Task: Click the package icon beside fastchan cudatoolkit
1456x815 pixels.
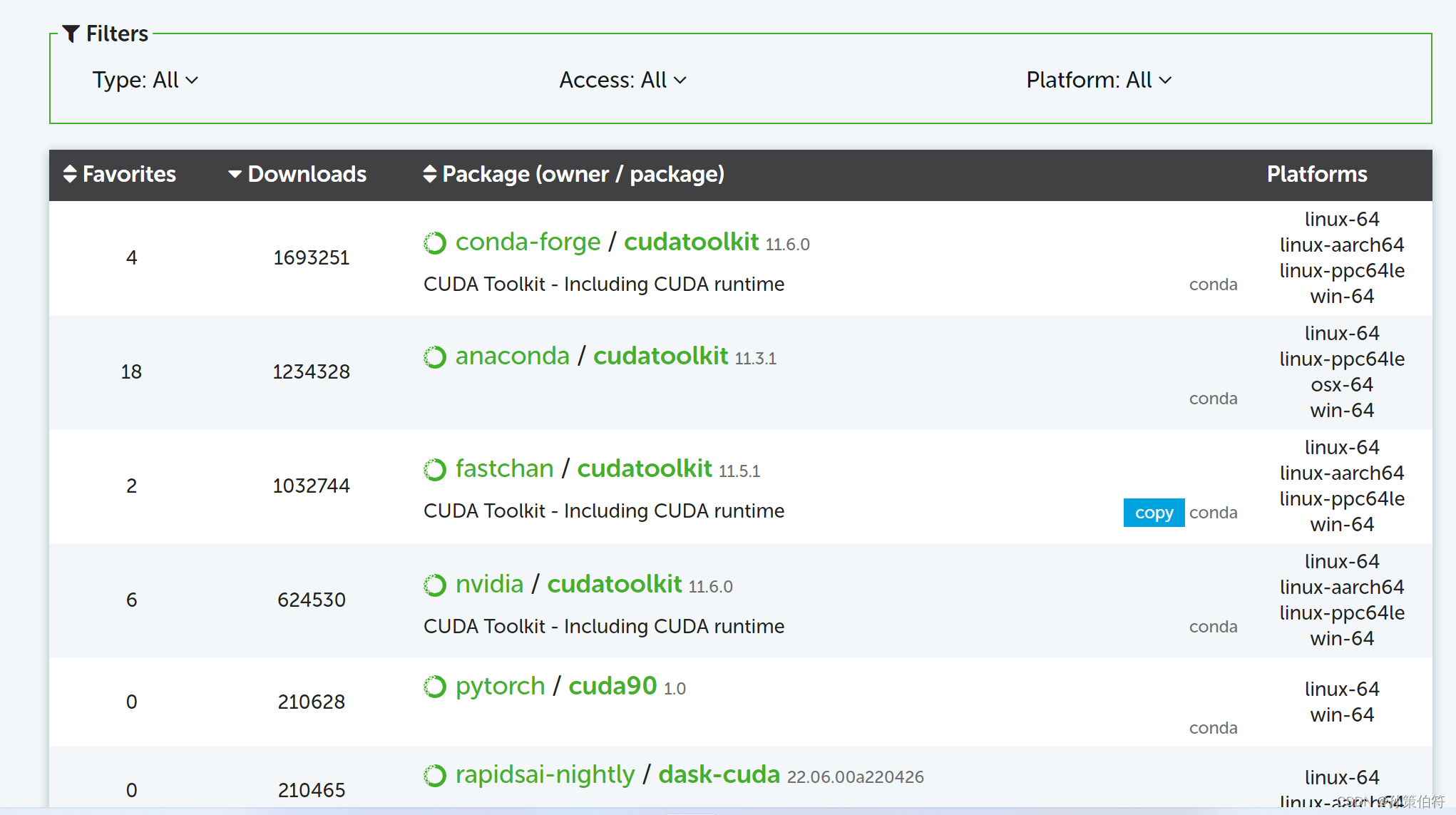Action: [434, 470]
